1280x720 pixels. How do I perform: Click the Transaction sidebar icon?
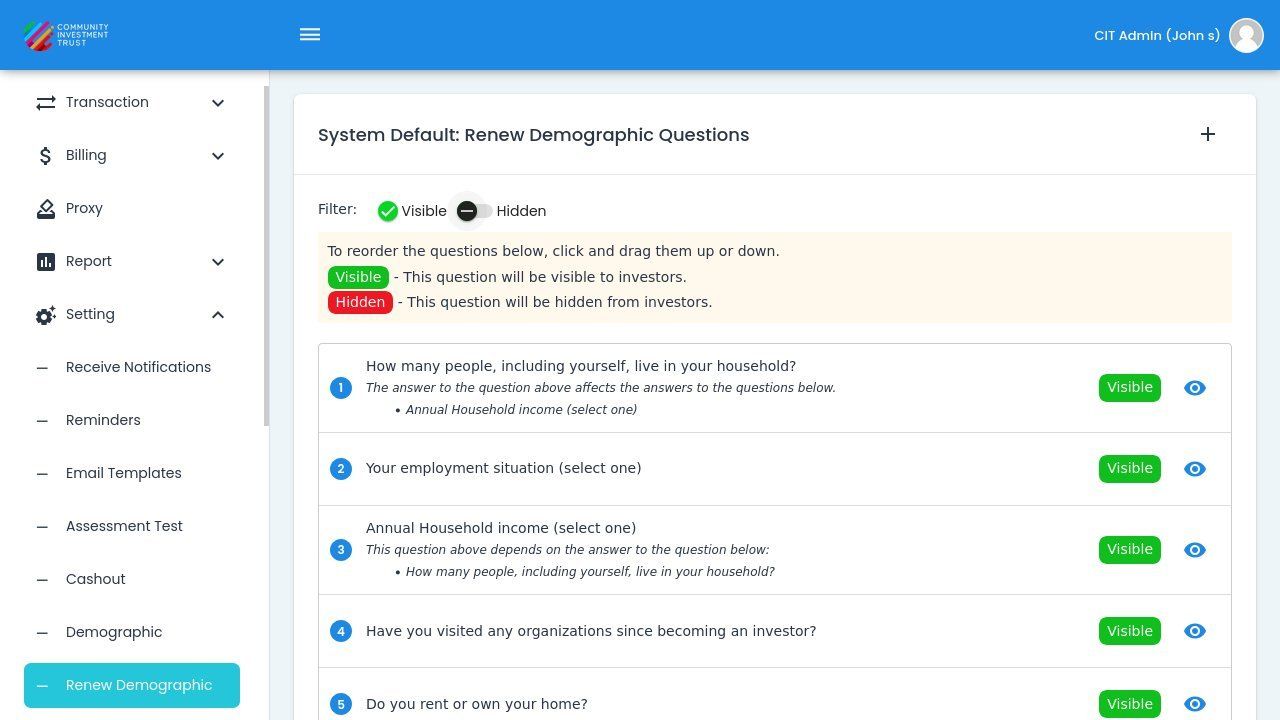point(44,102)
